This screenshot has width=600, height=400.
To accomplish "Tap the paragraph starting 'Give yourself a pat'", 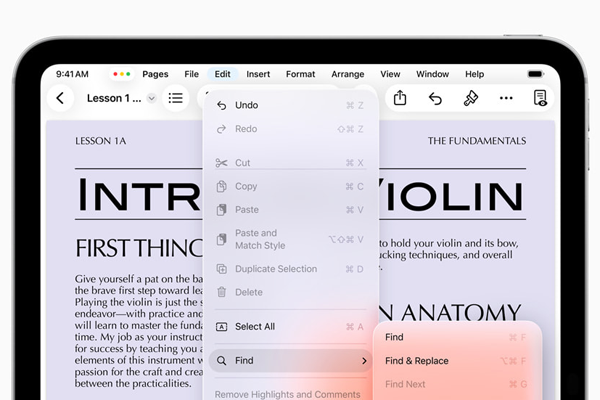I will coord(139,331).
